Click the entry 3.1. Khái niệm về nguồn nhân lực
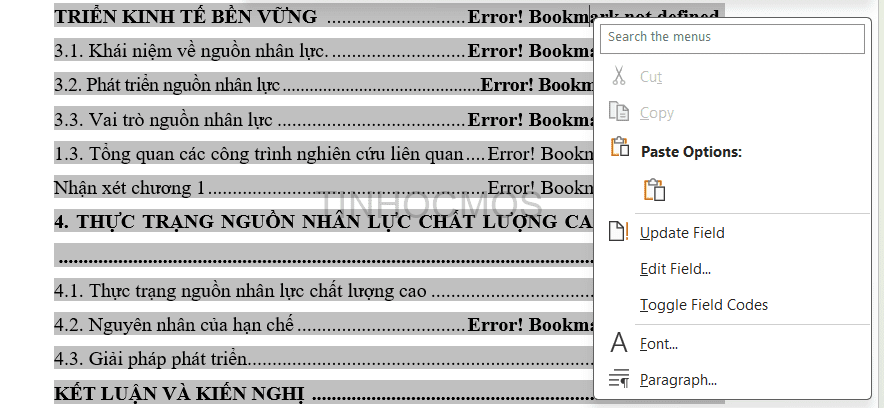Viewport: 884px width, 408px height. point(191,51)
